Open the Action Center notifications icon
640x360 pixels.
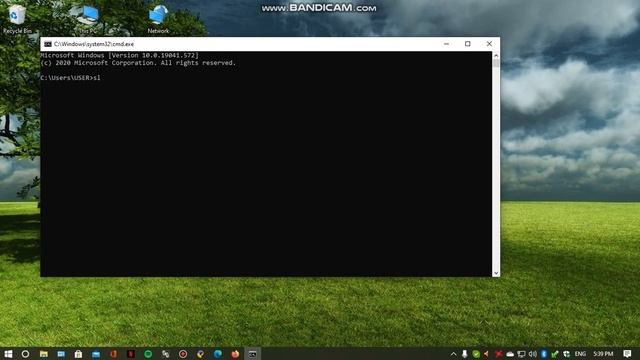(627, 354)
